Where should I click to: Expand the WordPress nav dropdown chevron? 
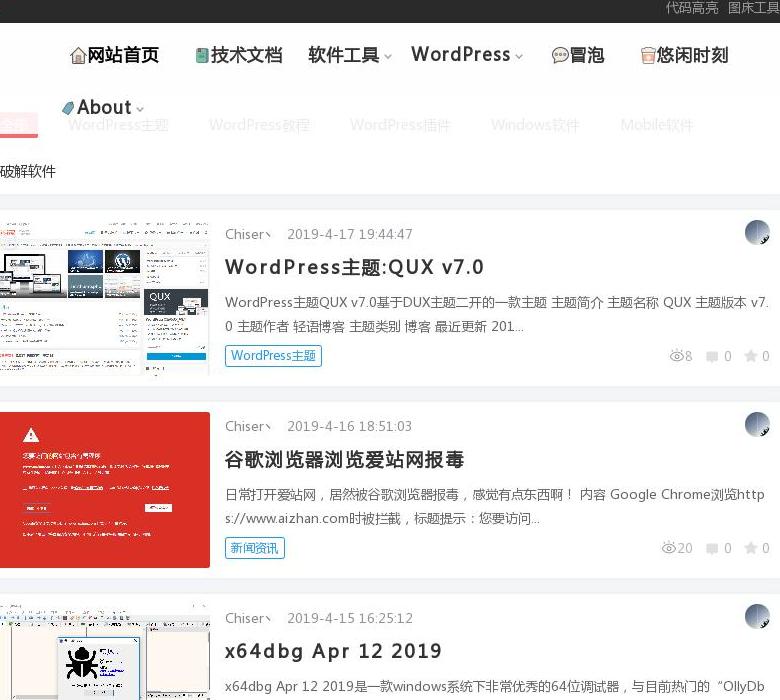519,57
